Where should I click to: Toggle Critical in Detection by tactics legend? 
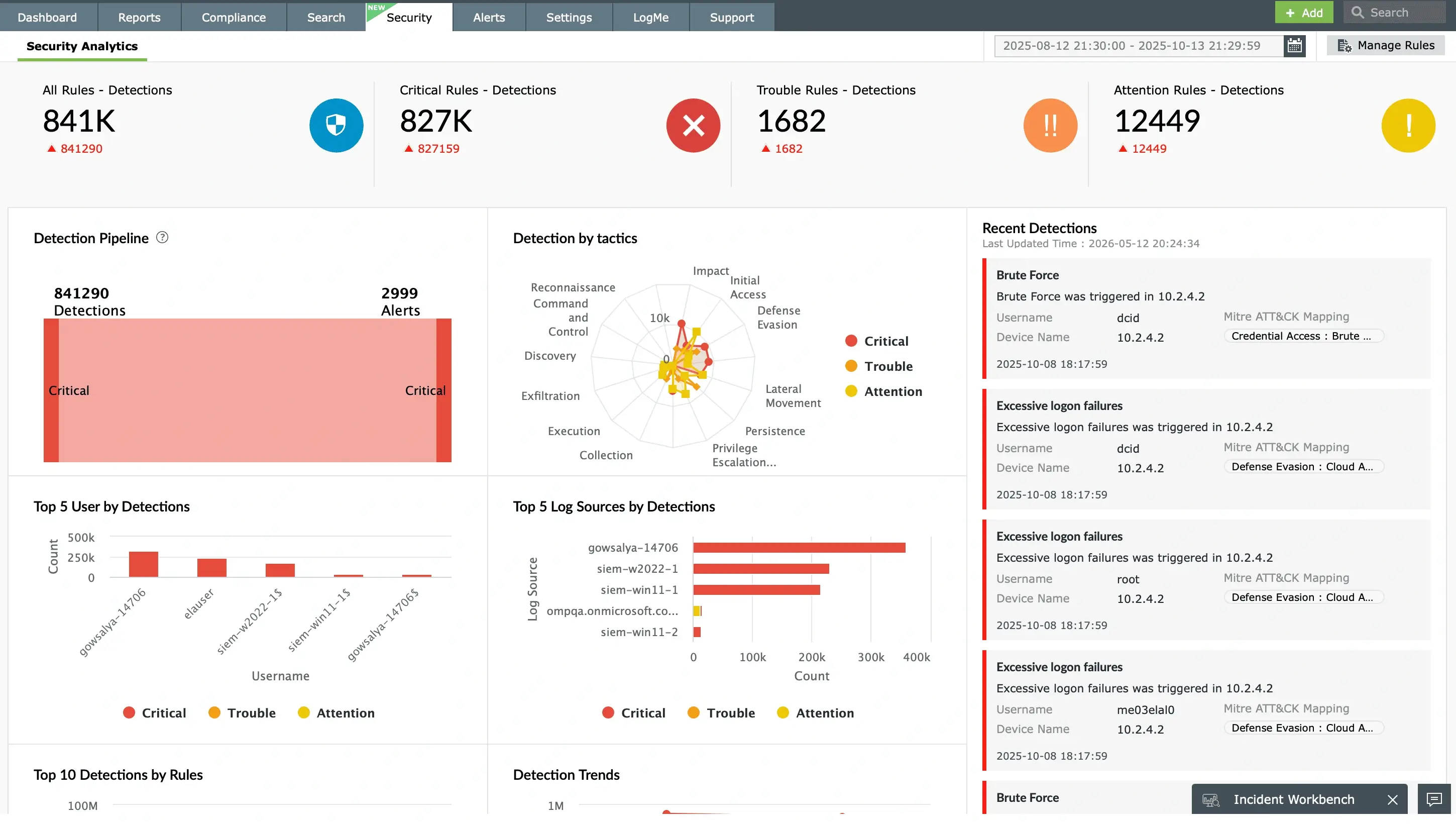point(876,341)
